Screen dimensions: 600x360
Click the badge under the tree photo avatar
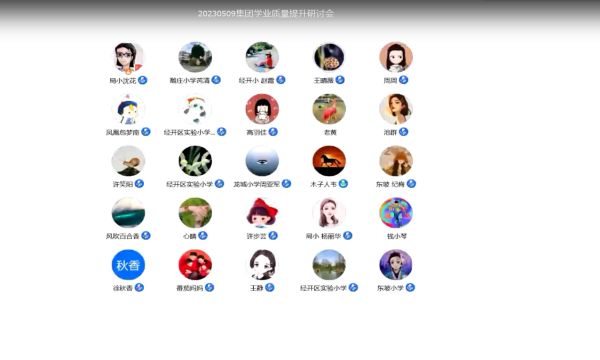216,80
